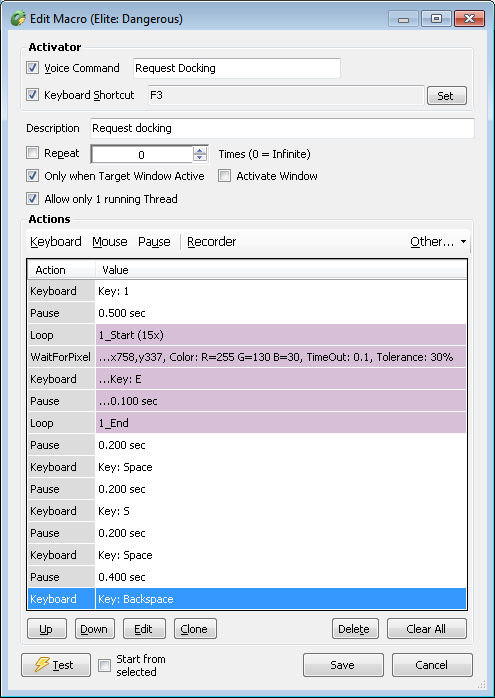Viewport: 495px width, 698px height.
Task: Click the lightning Test button
Action: point(56,665)
